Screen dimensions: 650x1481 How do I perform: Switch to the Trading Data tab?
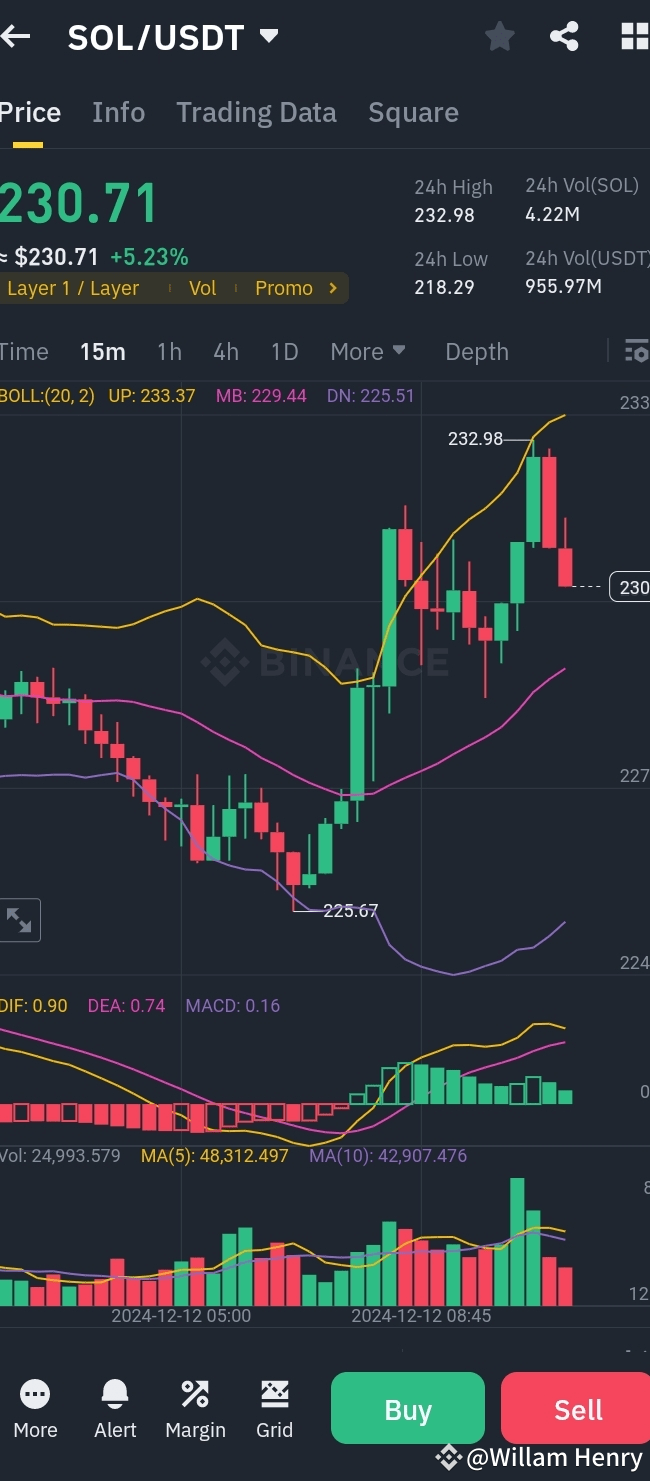256,111
